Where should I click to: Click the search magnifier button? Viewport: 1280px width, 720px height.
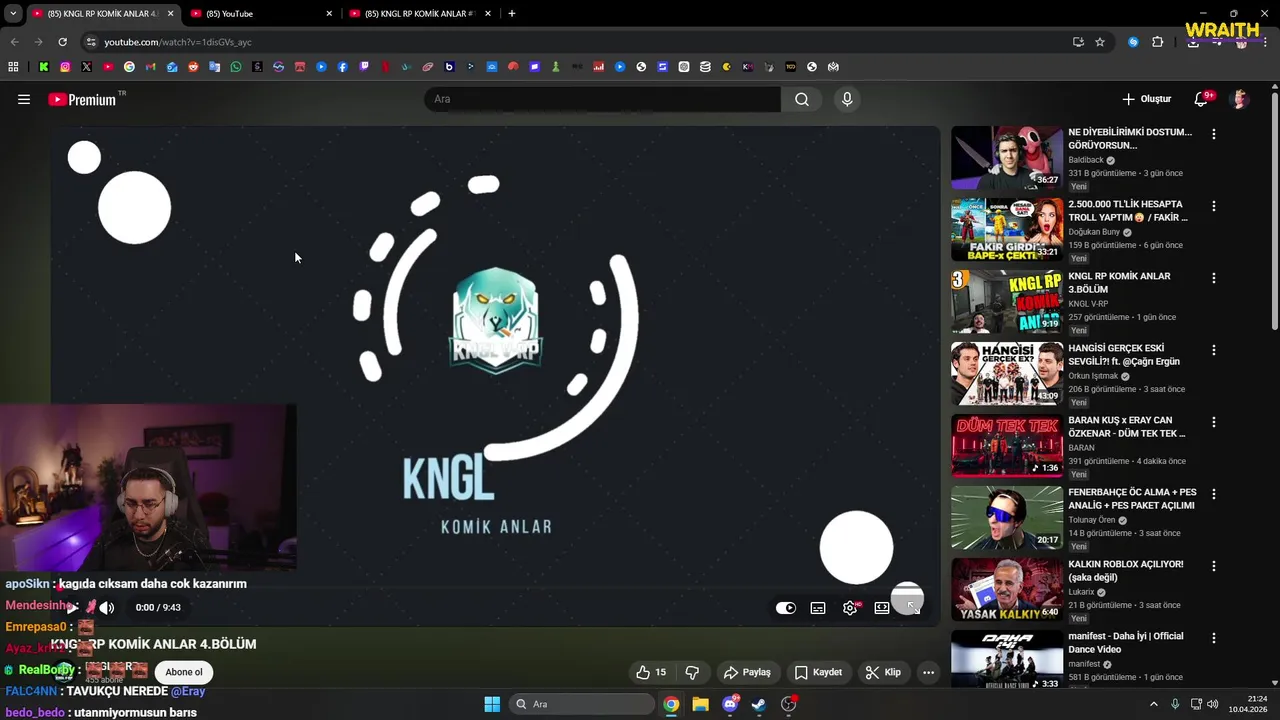pos(802,99)
